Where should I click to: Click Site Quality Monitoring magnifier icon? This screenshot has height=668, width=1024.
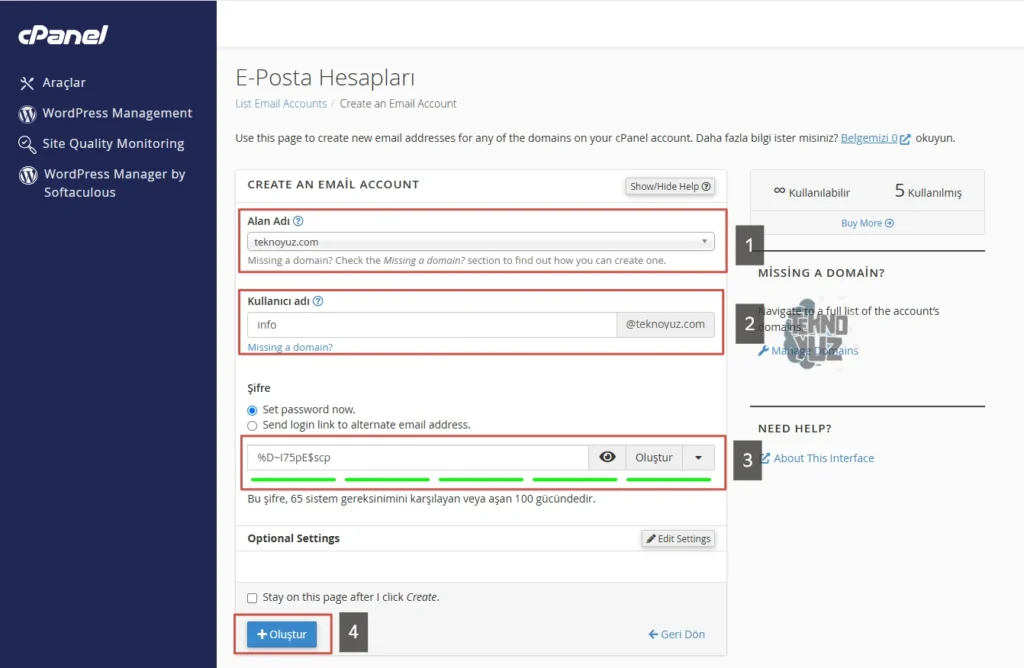click(x=27, y=144)
